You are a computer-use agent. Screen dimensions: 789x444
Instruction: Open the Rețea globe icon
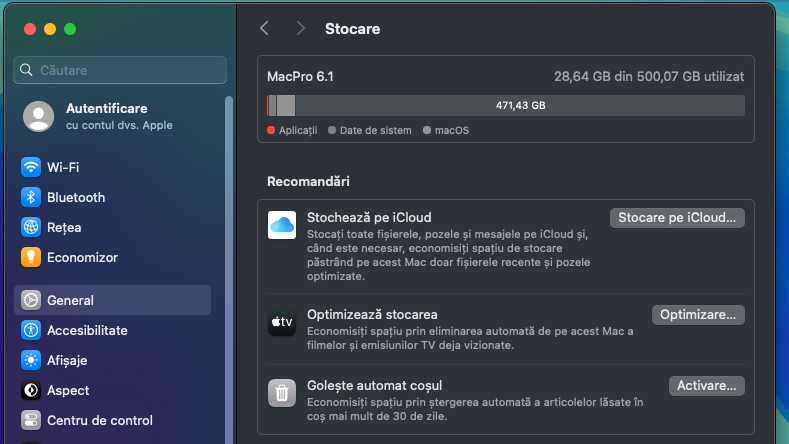[31, 227]
